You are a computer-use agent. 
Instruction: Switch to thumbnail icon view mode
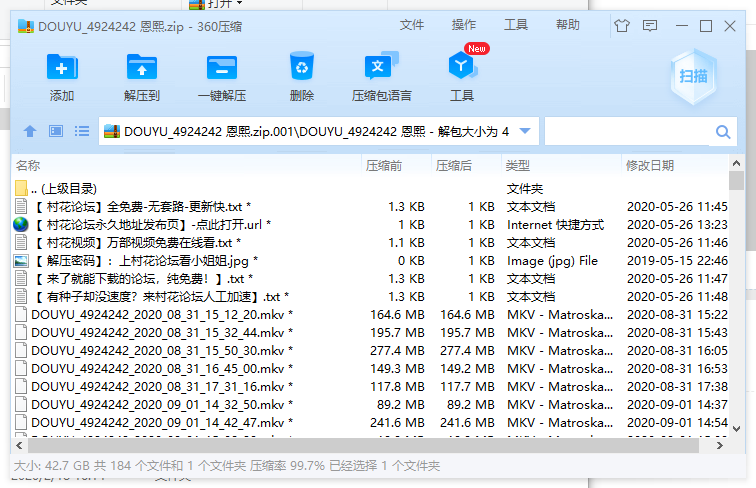coord(56,131)
